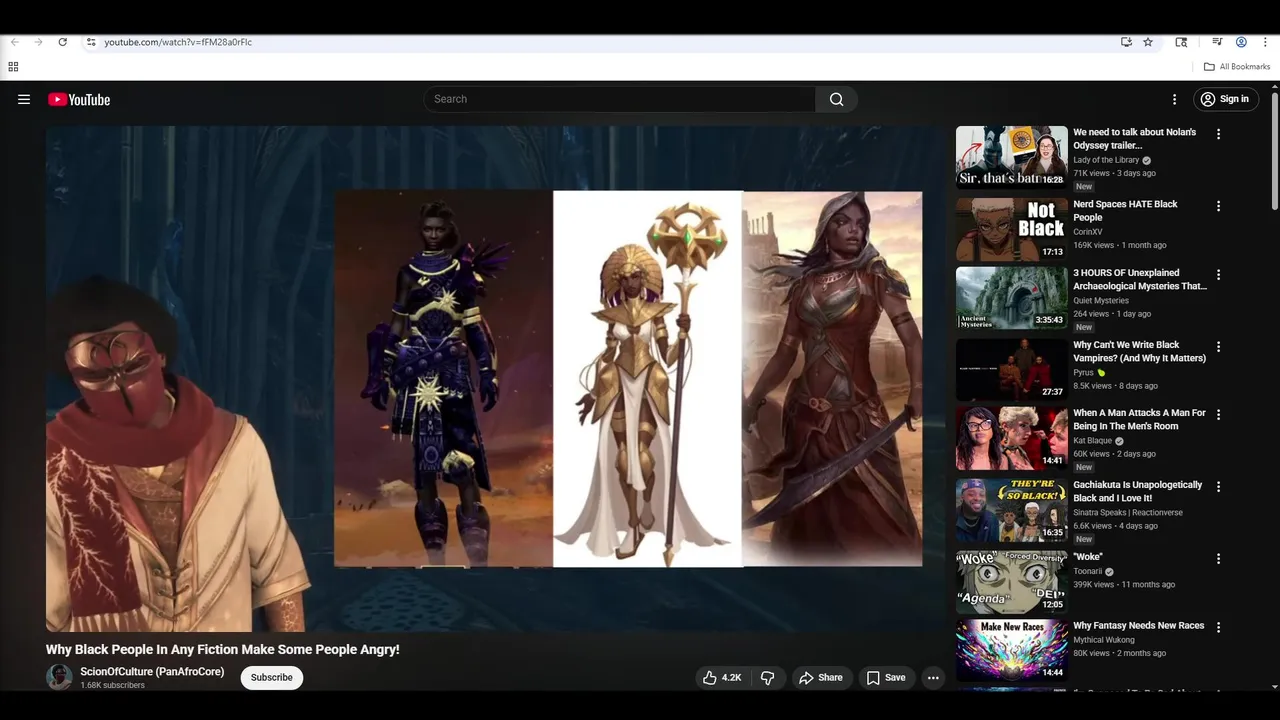Play Why Fantasy Needs New Races thumbnail
This screenshot has height=720, width=1280.
(x=1011, y=650)
